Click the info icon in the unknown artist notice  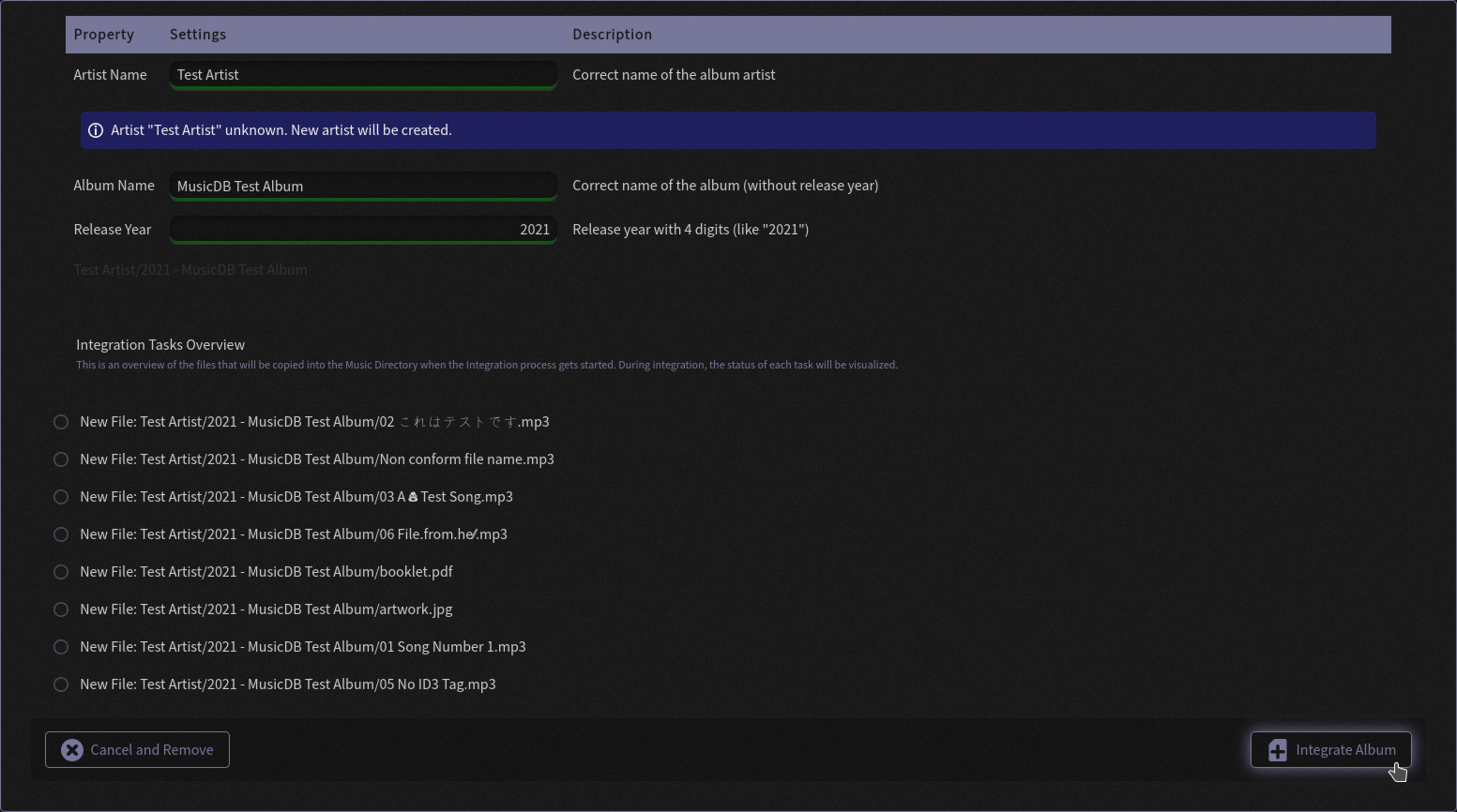click(x=96, y=130)
